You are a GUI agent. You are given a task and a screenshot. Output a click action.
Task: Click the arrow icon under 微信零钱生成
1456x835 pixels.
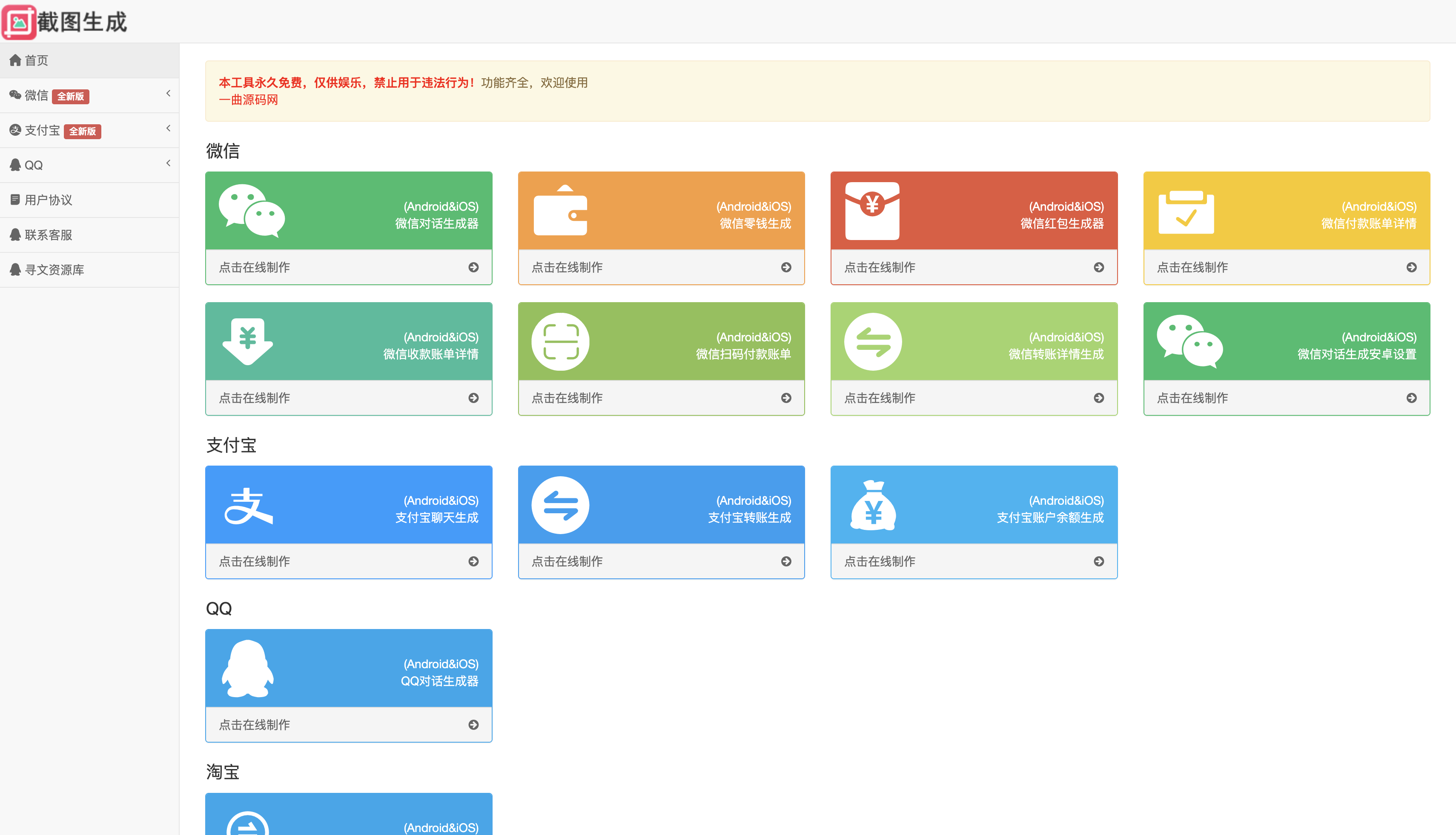[x=786, y=267]
